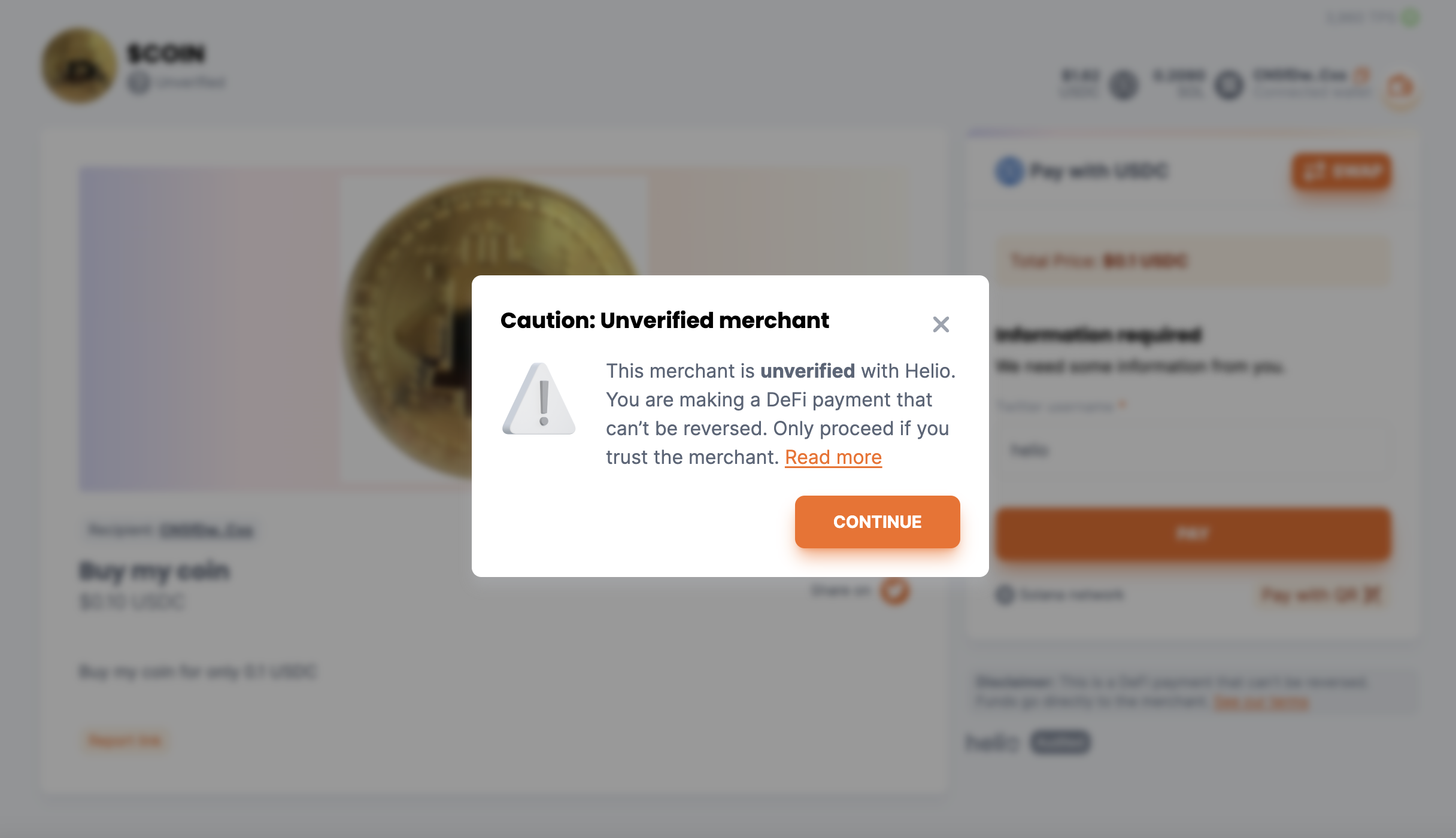Open the recipient wallet address link

[x=207, y=530]
